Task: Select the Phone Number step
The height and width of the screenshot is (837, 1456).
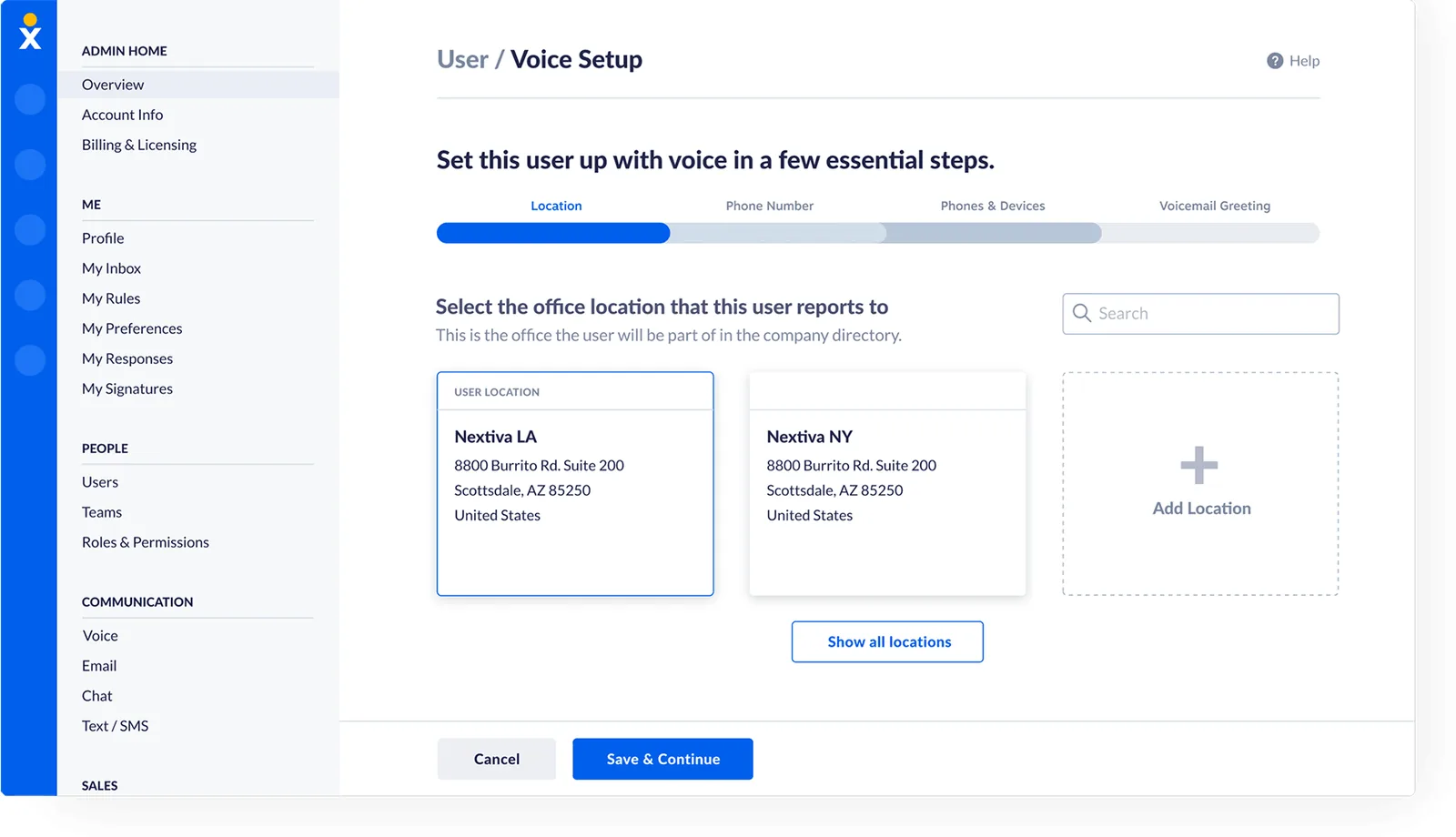Action: tap(770, 206)
